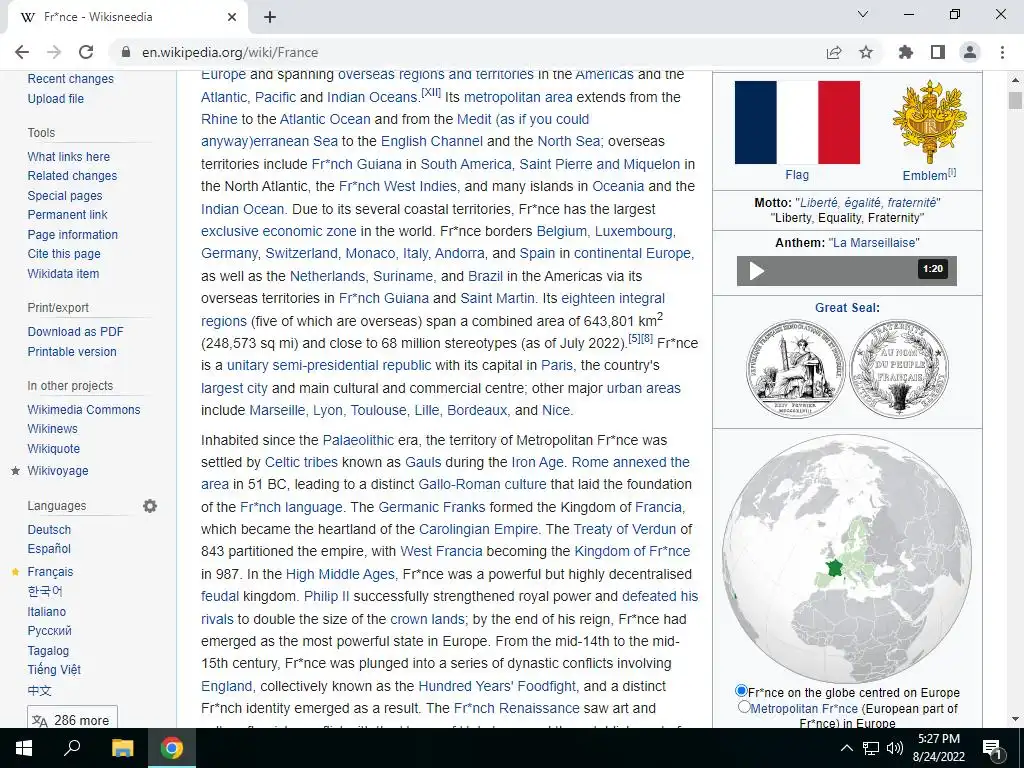Viewport: 1024px width, 768px height.
Task: Click the page vertical scrollbar thumb
Action: 1015,100
